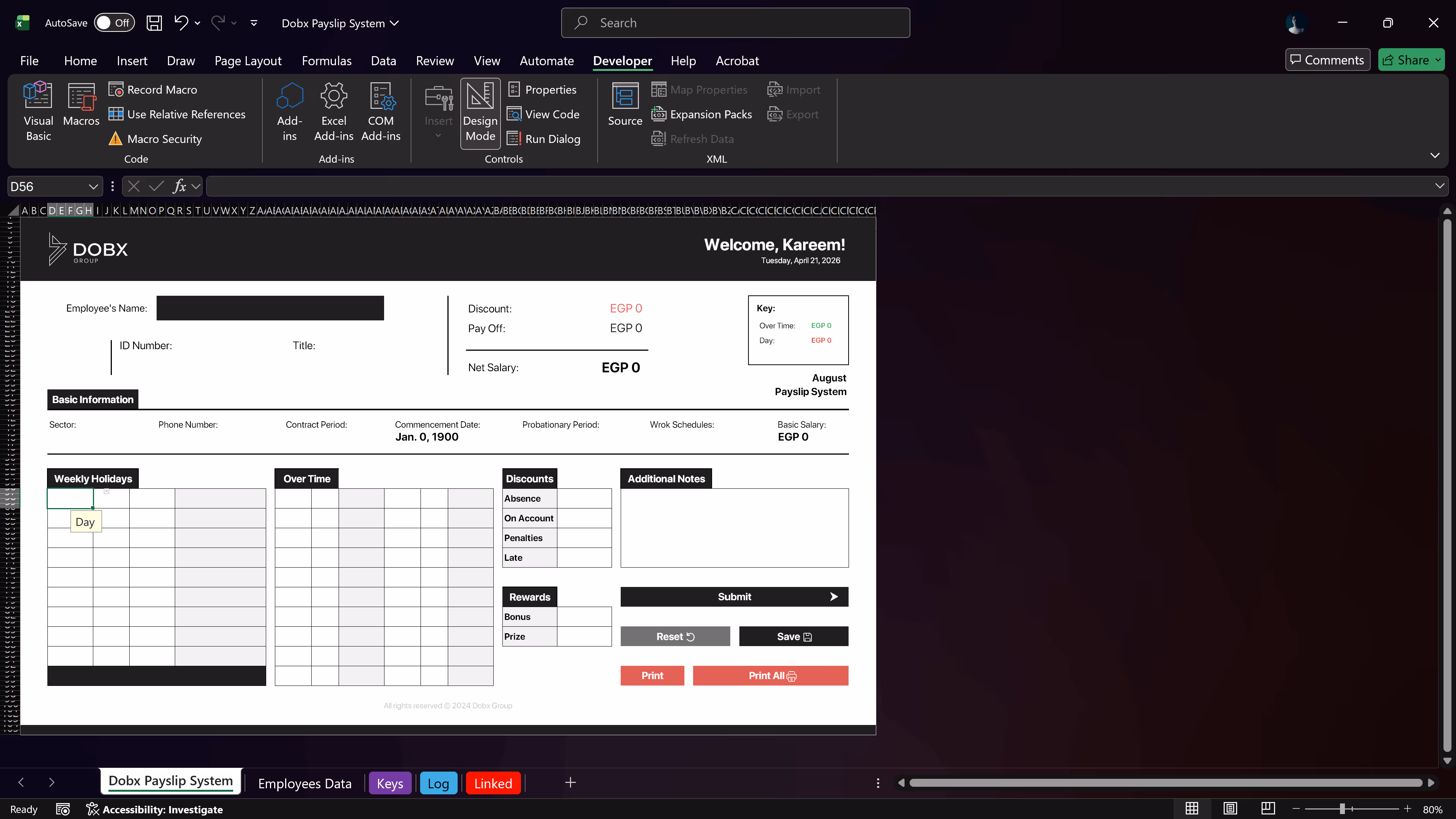Go to the next sheet with the arrow
The width and height of the screenshot is (1456, 819).
(52, 782)
